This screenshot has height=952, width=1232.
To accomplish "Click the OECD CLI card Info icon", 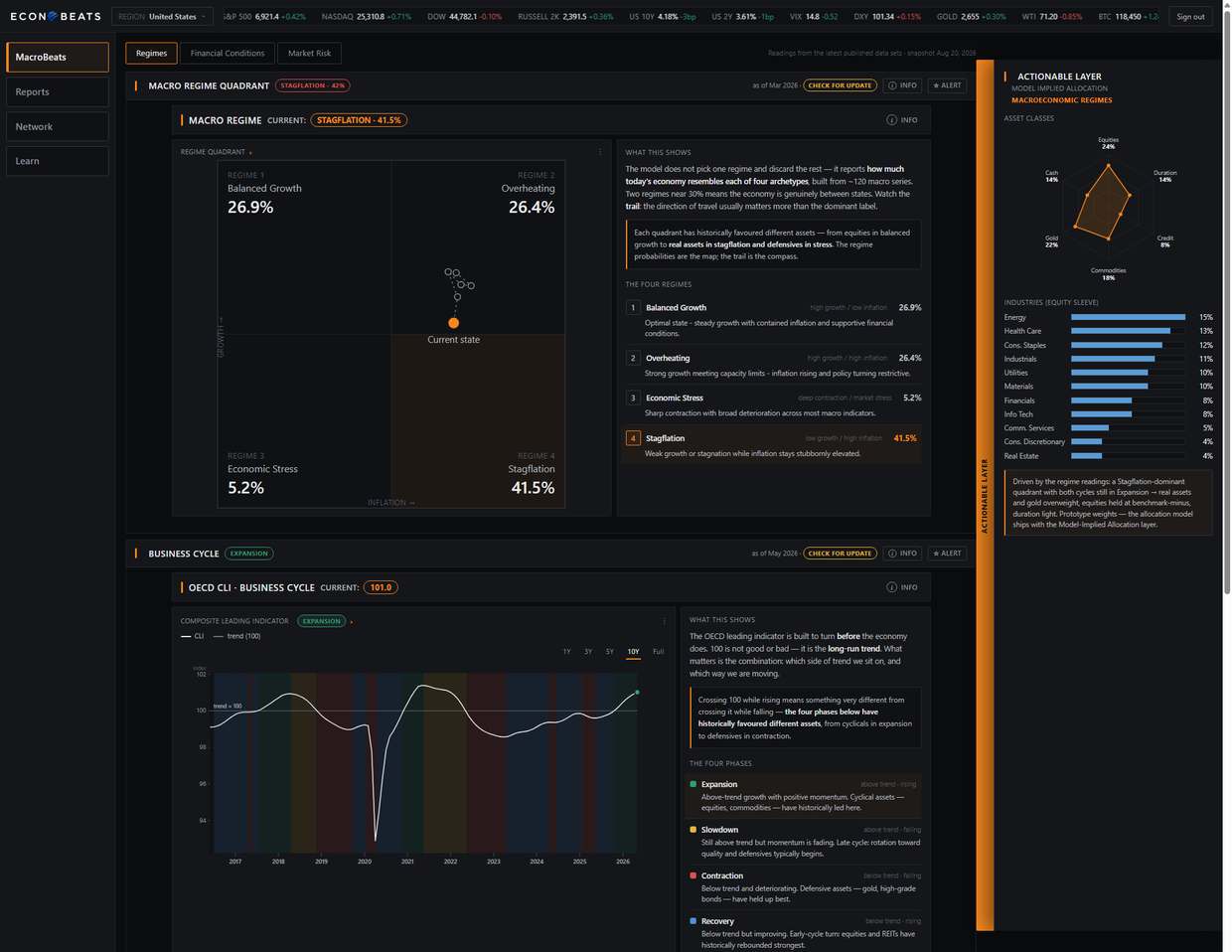I will pyautogui.click(x=902, y=587).
